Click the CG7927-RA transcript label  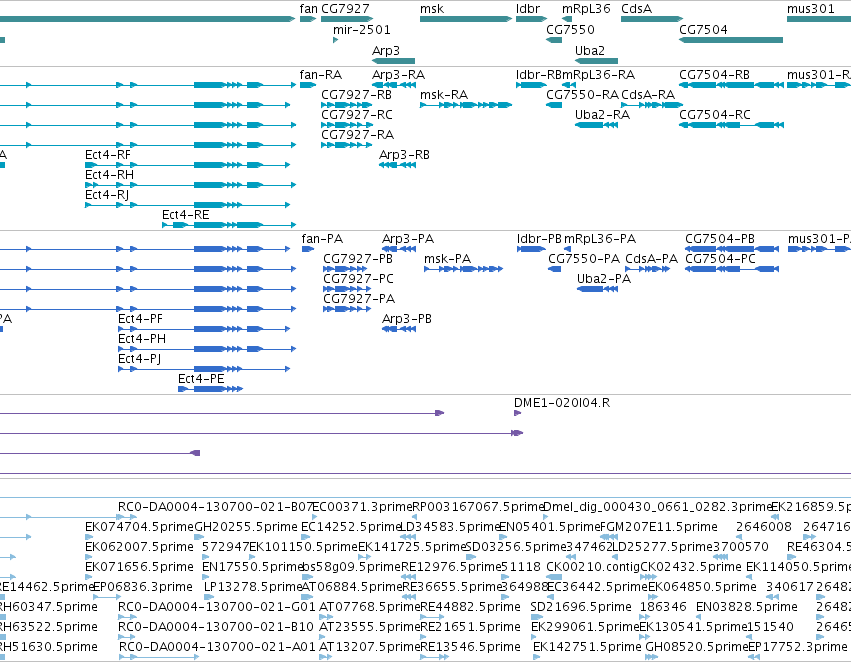pyautogui.click(x=358, y=135)
